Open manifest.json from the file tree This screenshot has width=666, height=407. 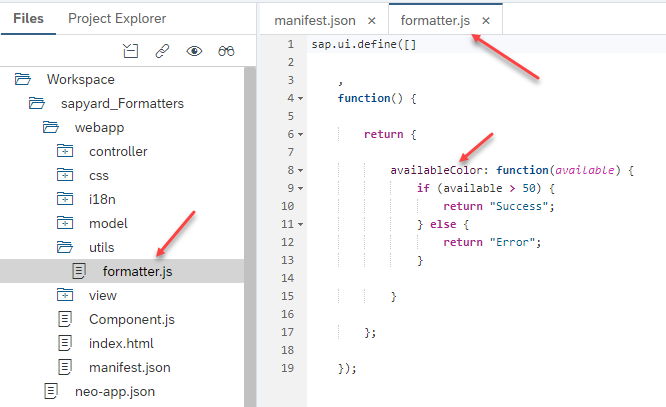(130, 367)
